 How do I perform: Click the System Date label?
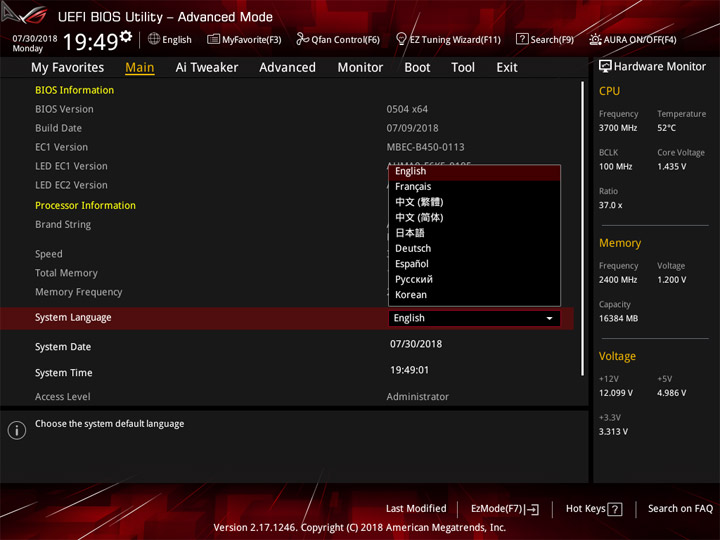[63, 347]
